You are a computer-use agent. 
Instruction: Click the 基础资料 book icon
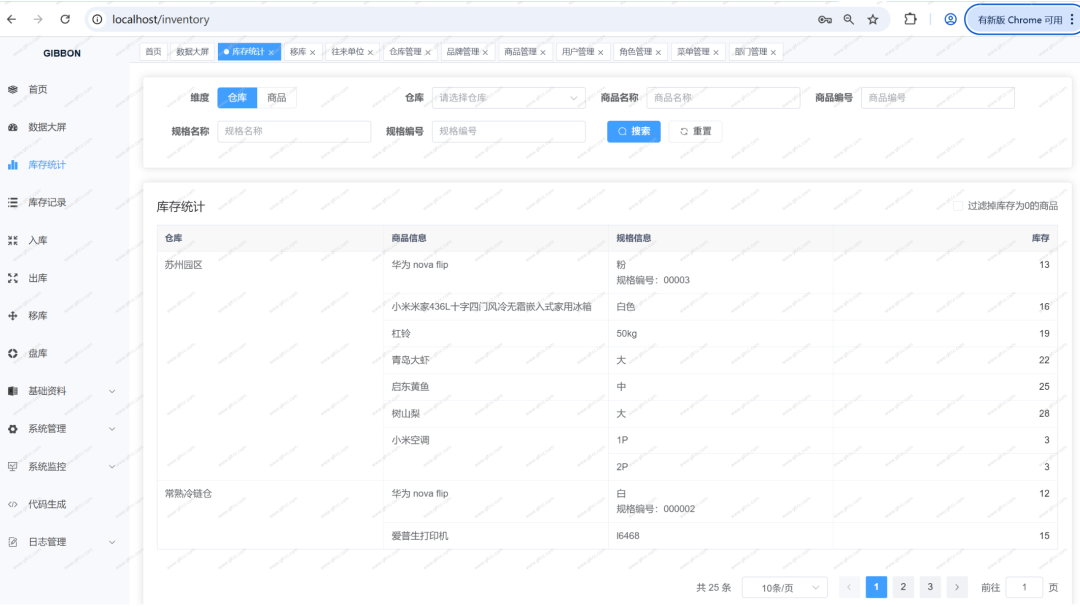click(12, 391)
